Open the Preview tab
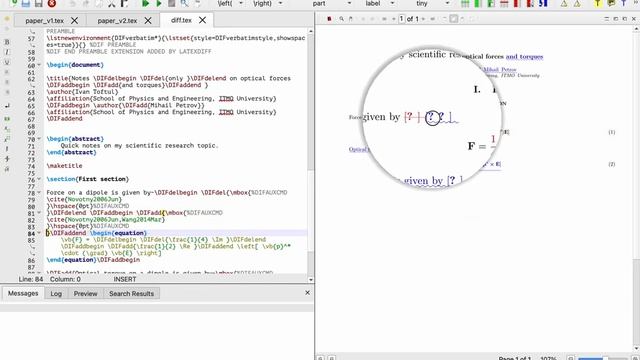Screen dimensions: 640x360 coord(85,293)
